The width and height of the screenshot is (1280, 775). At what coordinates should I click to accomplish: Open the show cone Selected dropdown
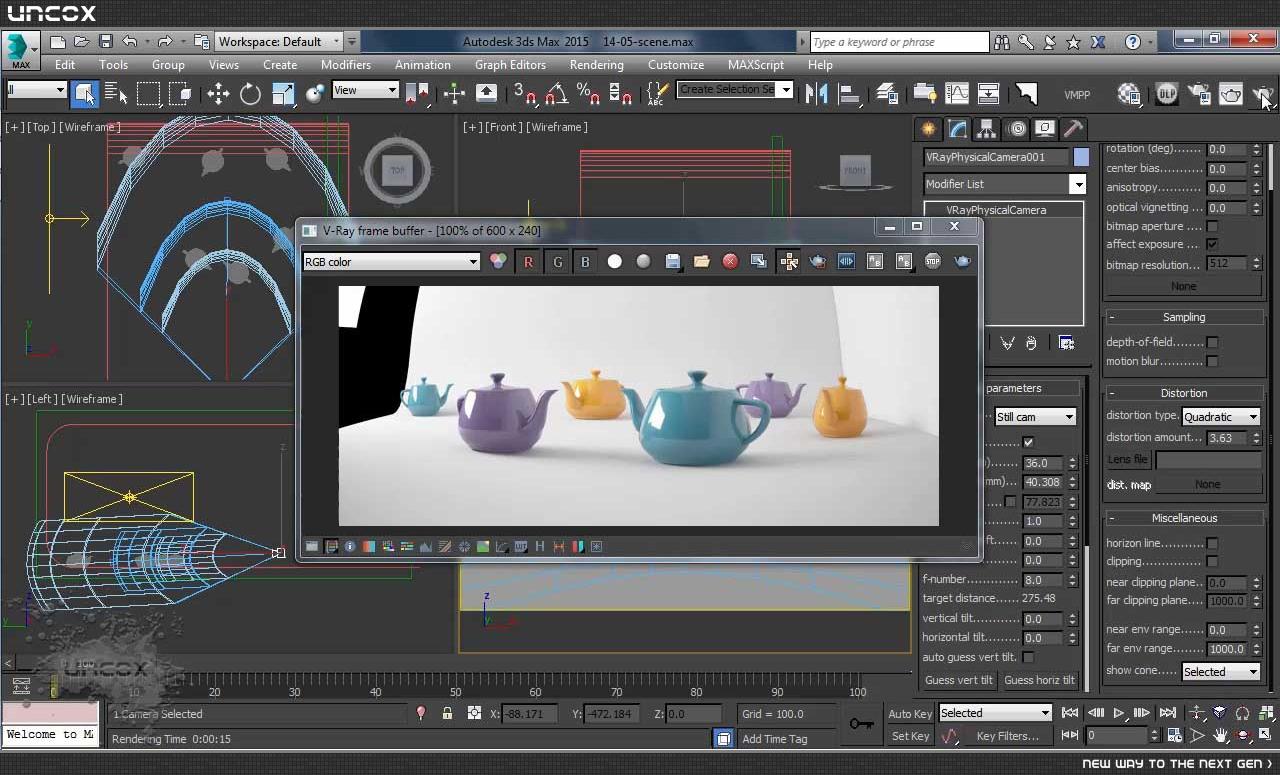click(1221, 672)
